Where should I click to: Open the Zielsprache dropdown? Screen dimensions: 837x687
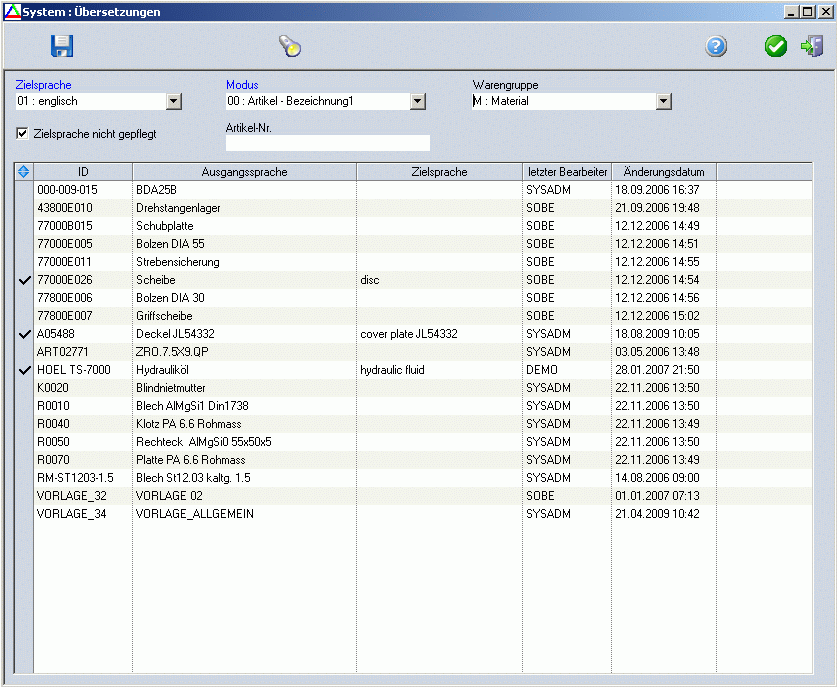coord(173,101)
